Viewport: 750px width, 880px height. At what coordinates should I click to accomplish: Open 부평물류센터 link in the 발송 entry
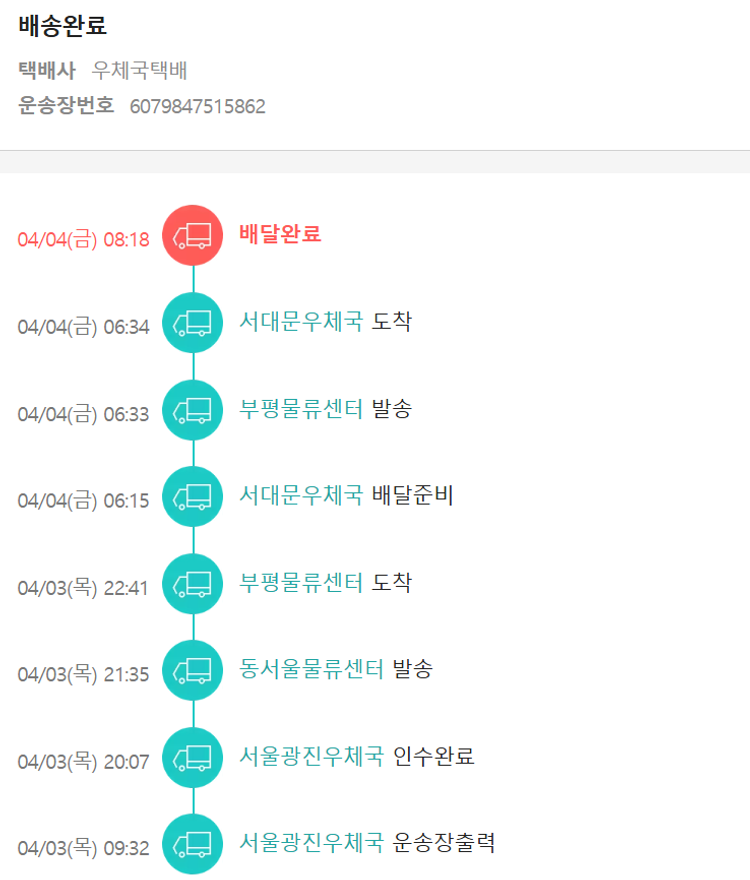point(301,408)
